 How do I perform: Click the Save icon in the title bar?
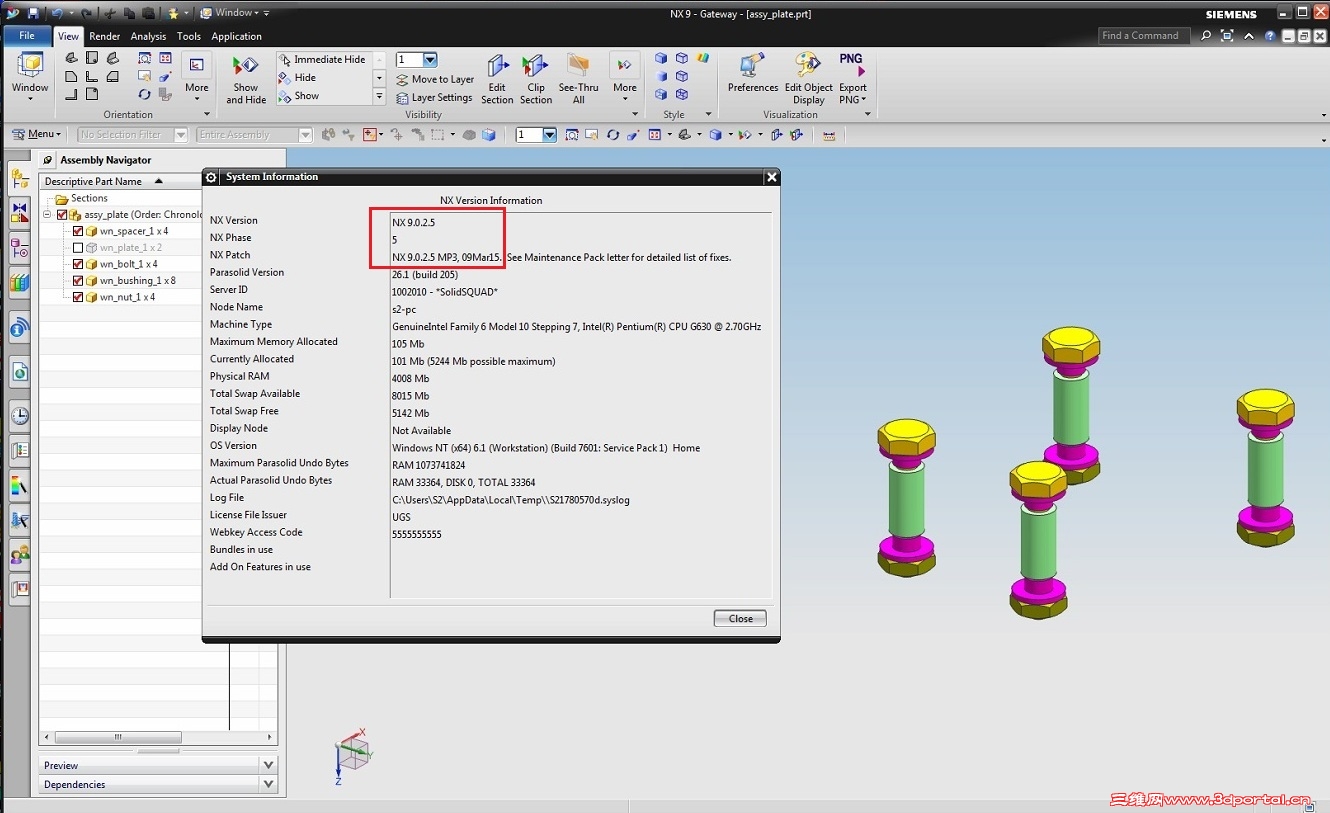coord(33,13)
